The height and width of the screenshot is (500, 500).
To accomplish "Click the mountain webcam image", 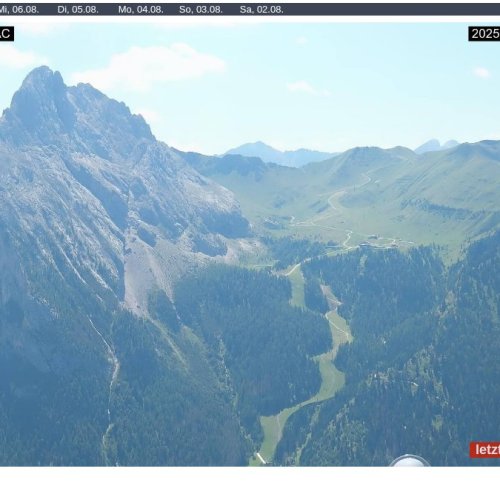I will (250, 244).
